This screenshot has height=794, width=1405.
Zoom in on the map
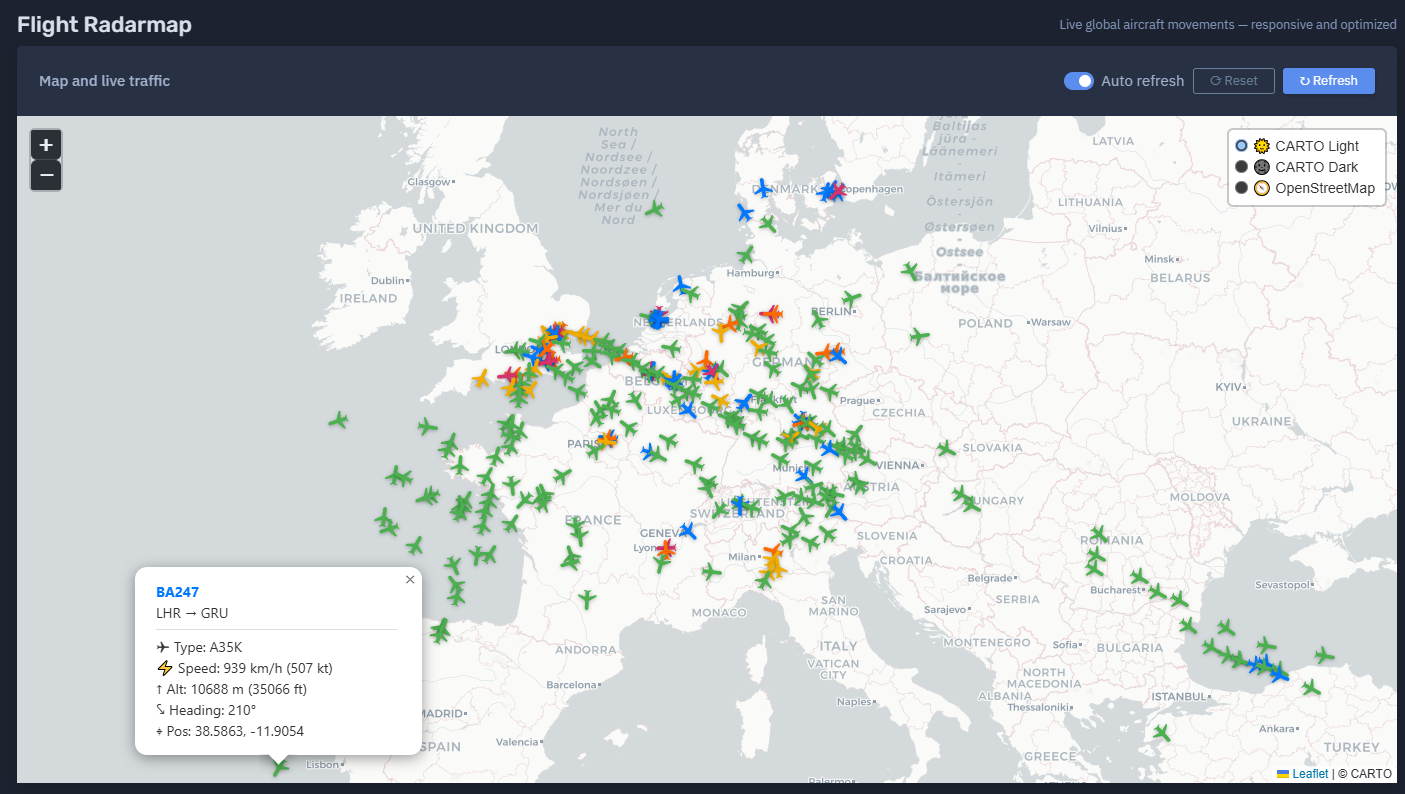coord(46,144)
